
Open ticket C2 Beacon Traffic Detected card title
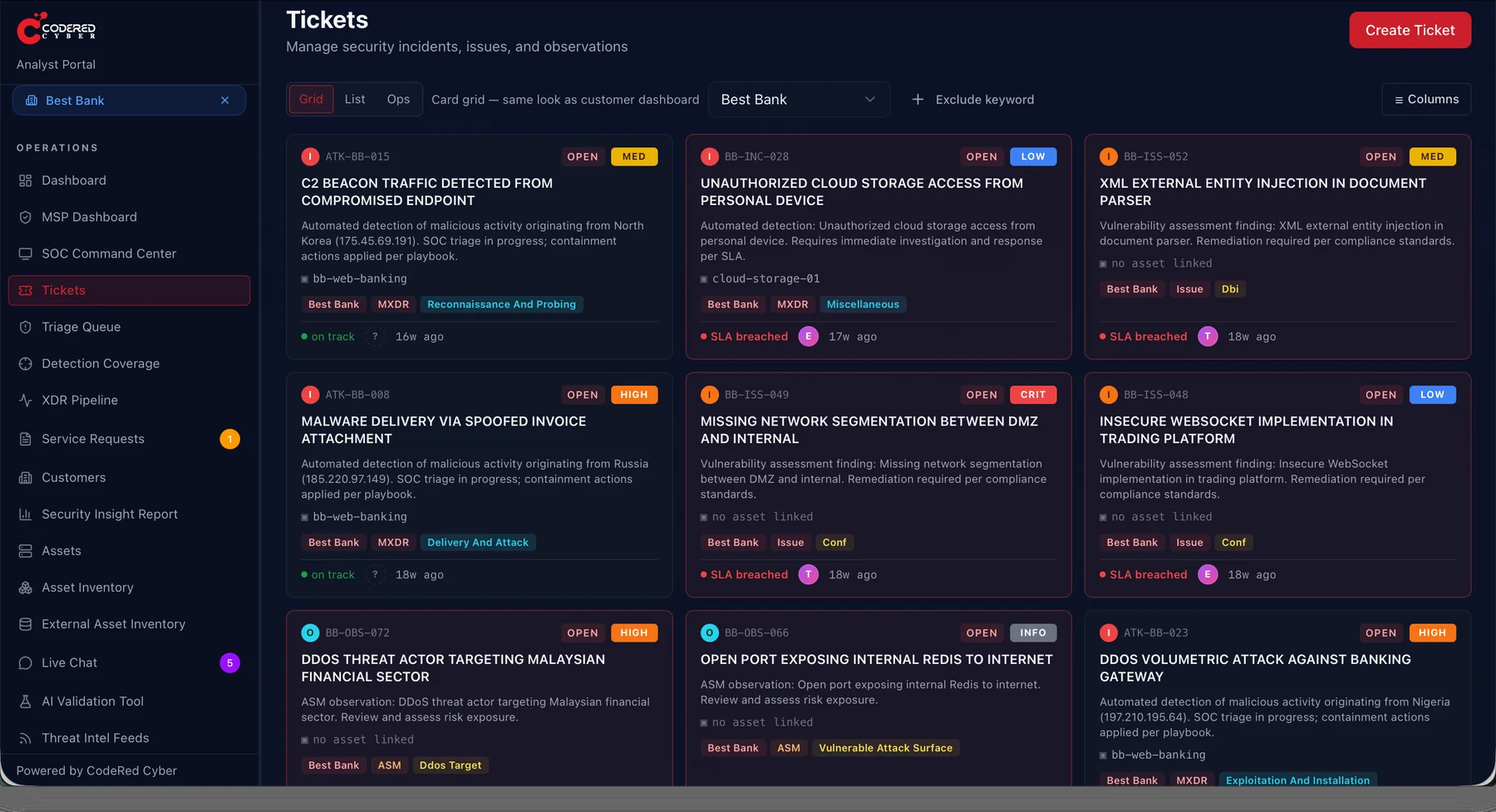click(x=427, y=192)
